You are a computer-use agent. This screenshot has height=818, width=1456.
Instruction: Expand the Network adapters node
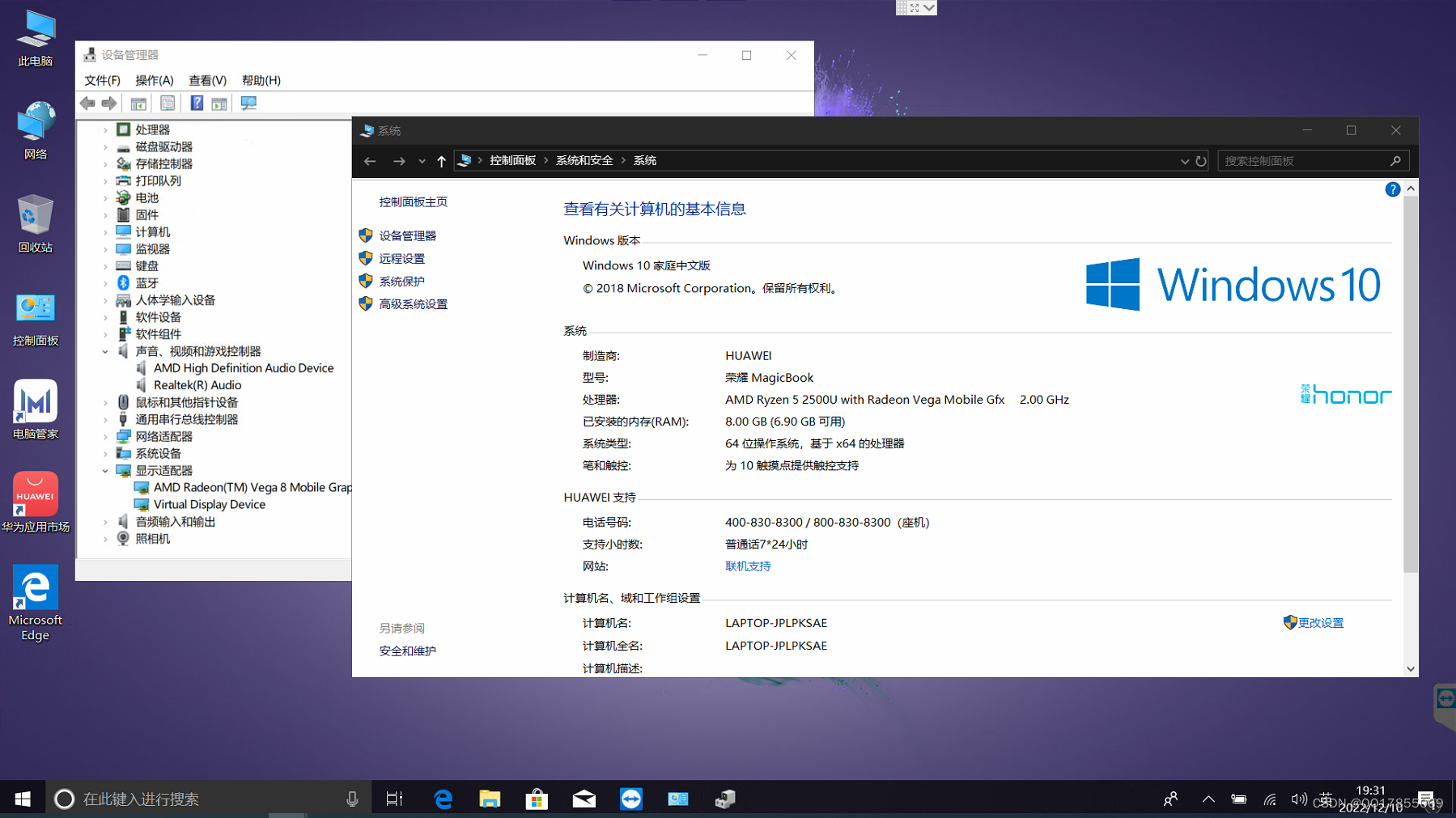click(105, 436)
